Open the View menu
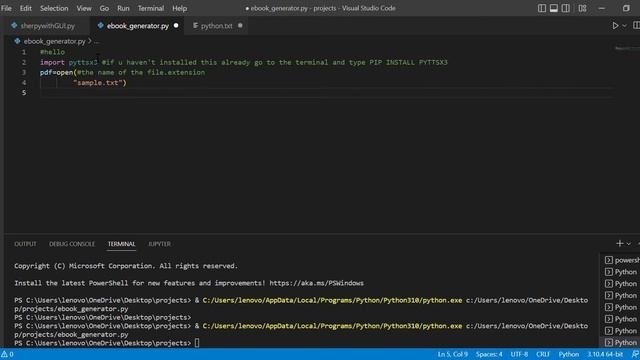 click(x=84, y=8)
